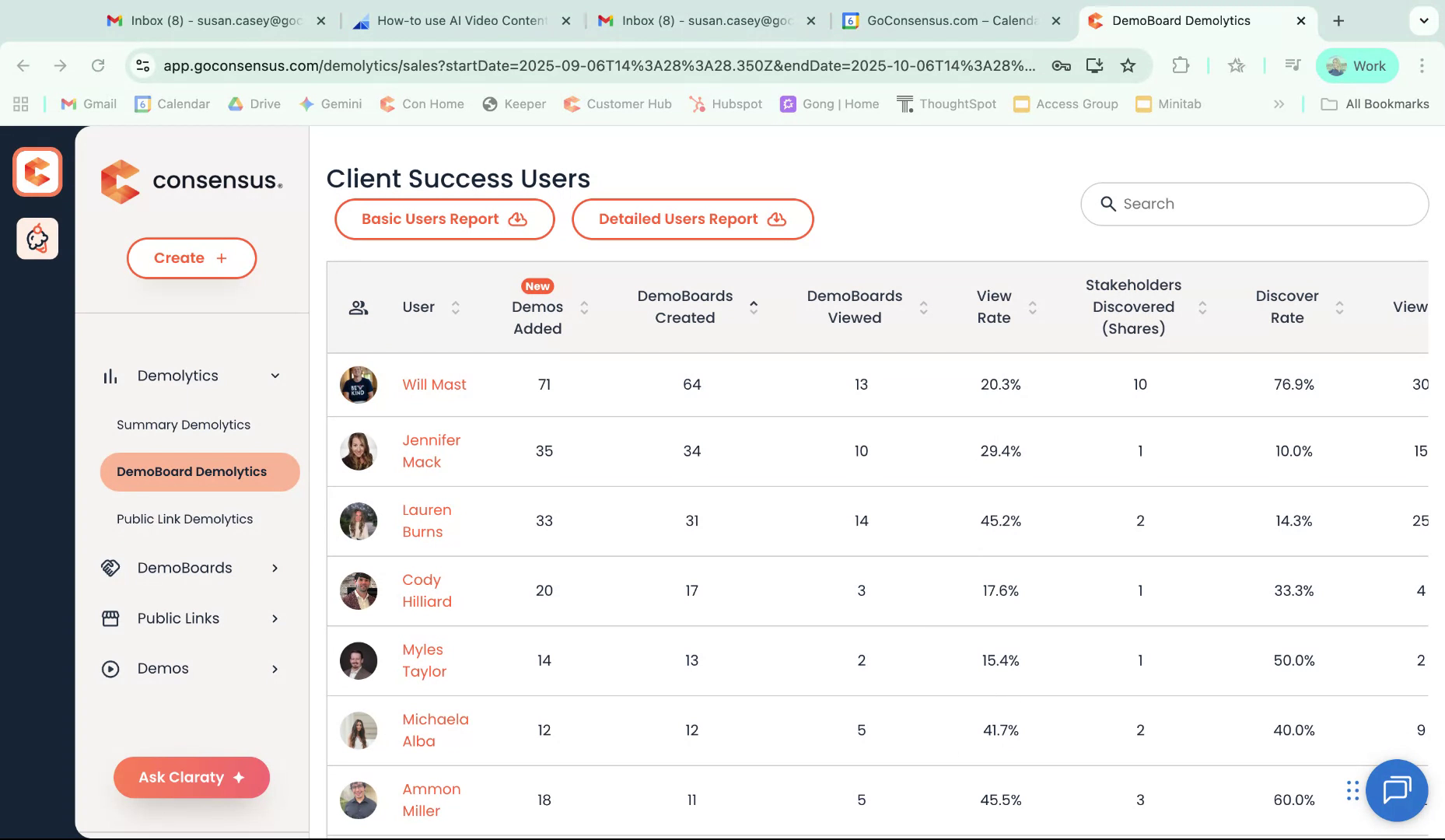1445x840 pixels.
Task: Open the live chat widget bubble
Action: click(1396, 790)
